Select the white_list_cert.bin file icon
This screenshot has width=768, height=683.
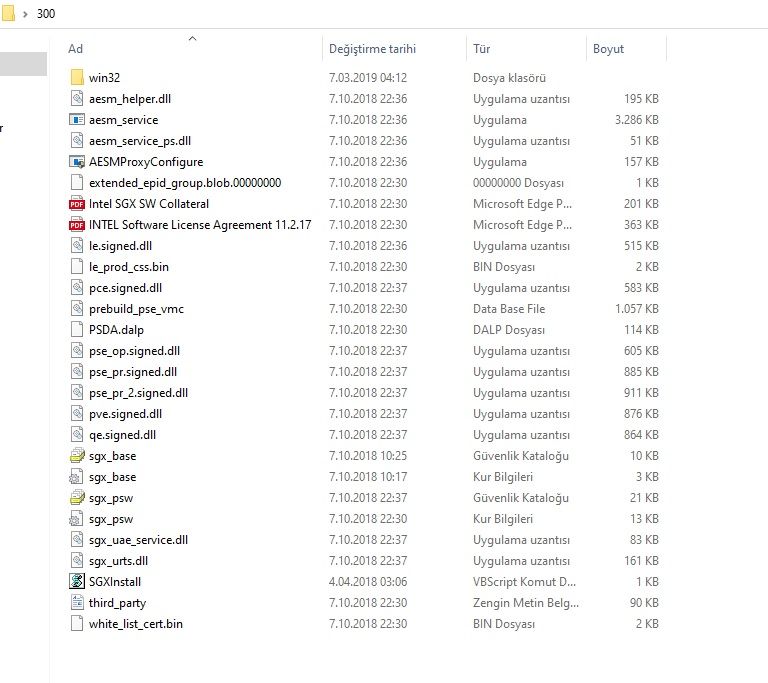tap(77, 624)
